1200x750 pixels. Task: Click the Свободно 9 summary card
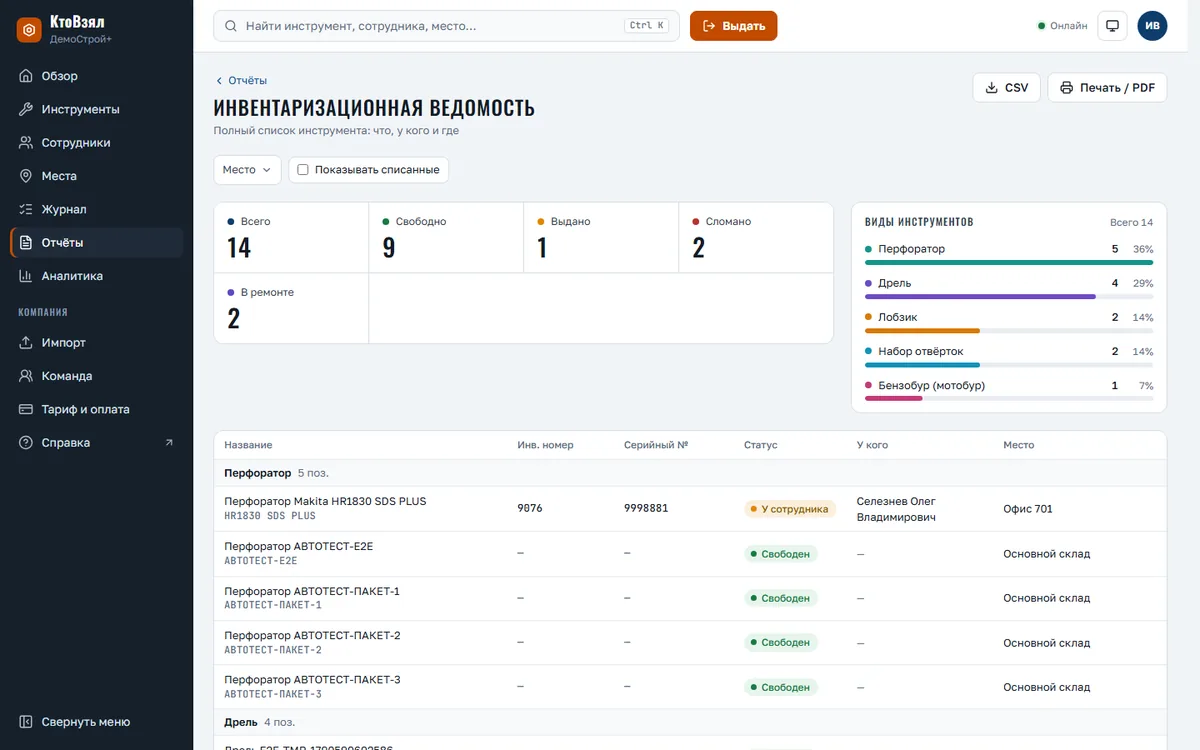(x=446, y=238)
